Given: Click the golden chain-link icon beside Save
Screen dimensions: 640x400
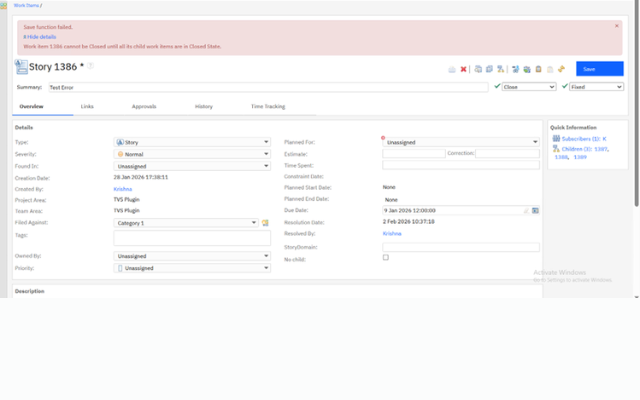Looking at the screenshot, I should [x=561, y=69].
